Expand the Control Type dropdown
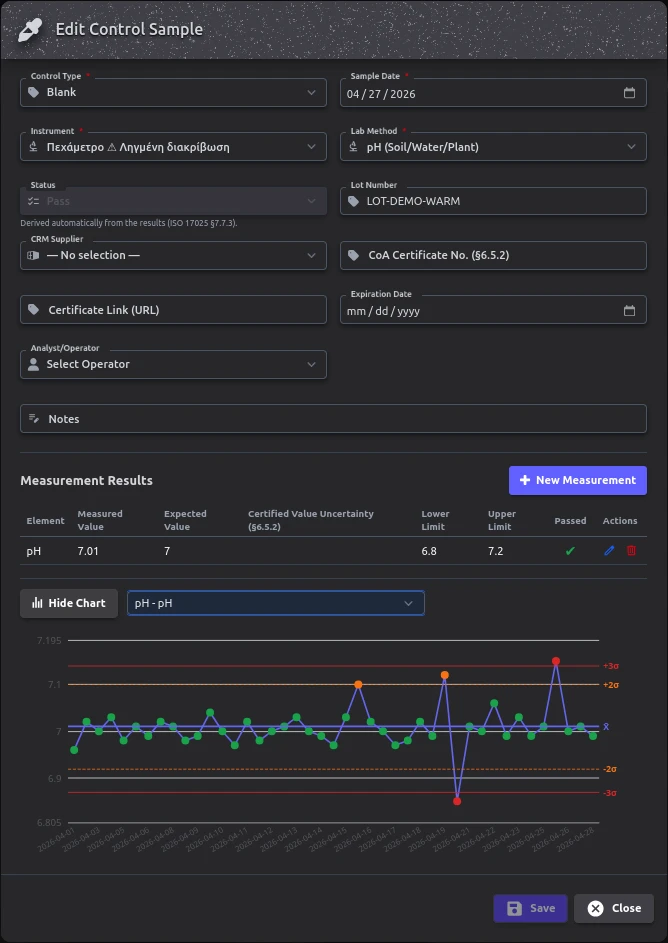This screenshot has height=943, width=668. click(x=311, y=93)
